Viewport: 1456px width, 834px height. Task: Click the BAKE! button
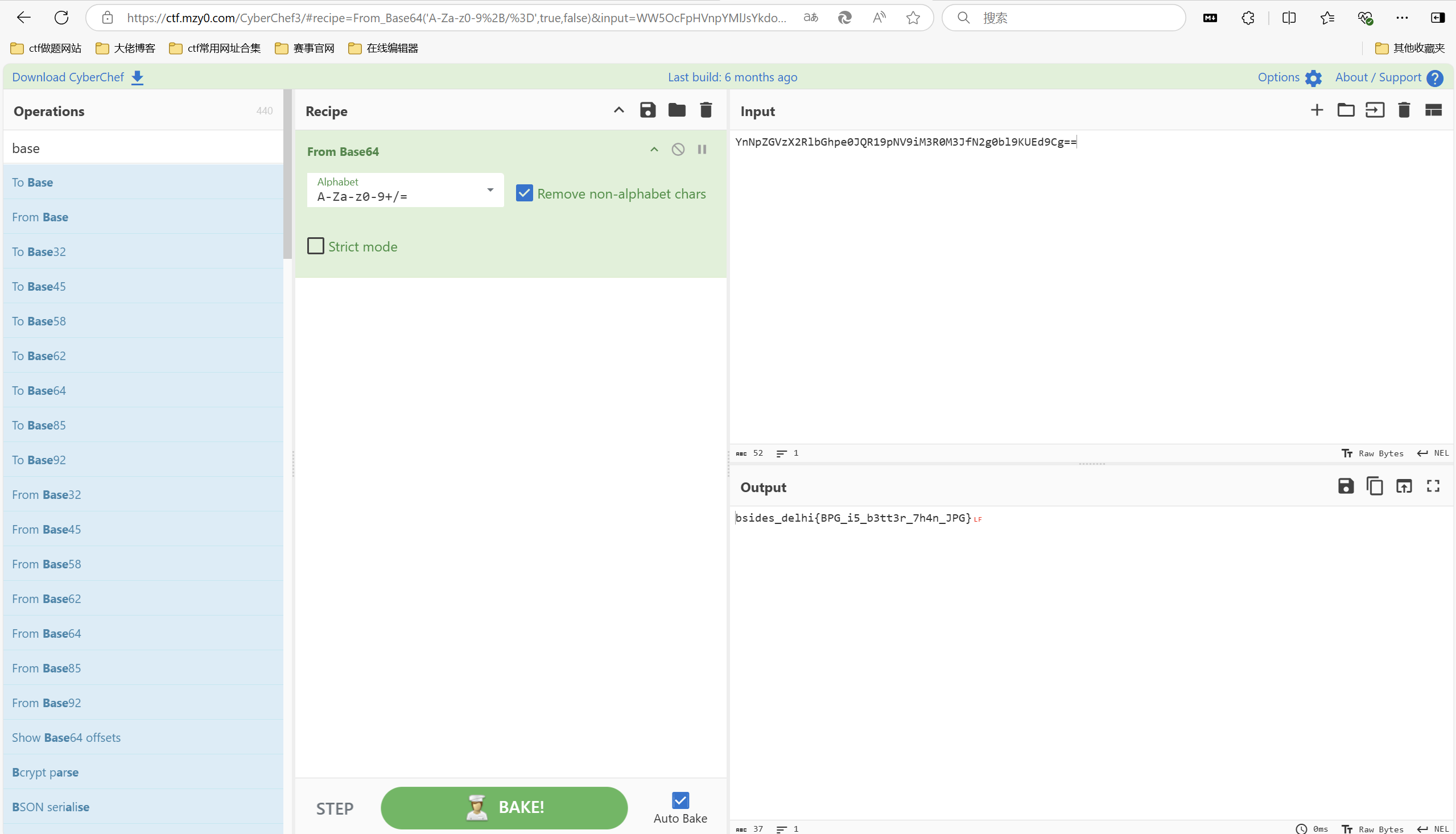pyautogui.click(x=504, y=808)
